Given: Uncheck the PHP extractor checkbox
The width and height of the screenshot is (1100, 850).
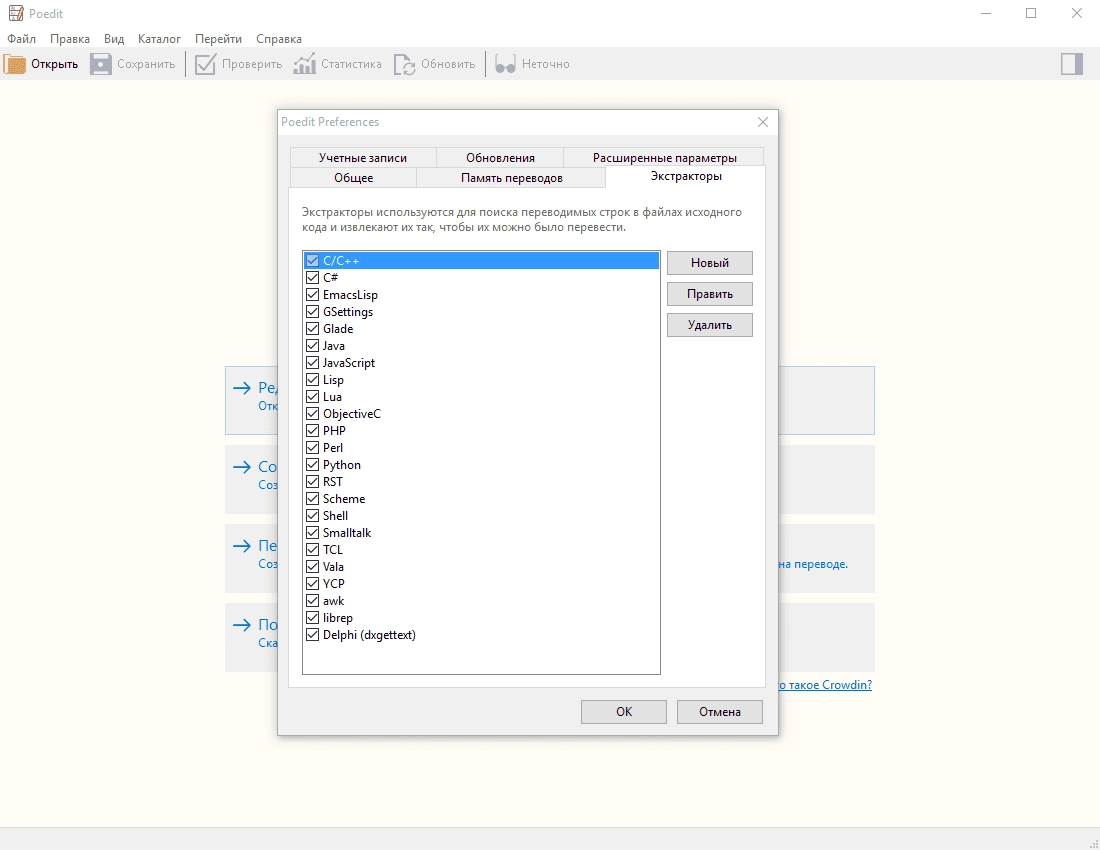Looking at the screenshot, I should pyautogui.click(x=312, y=431).
